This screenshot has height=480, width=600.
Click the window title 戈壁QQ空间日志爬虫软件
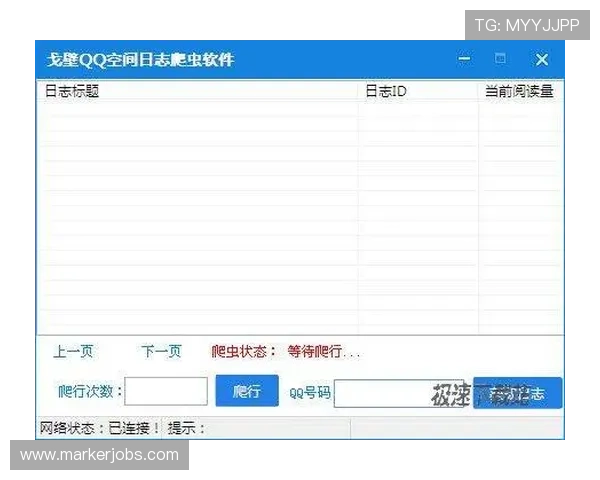tap(140, 60)
